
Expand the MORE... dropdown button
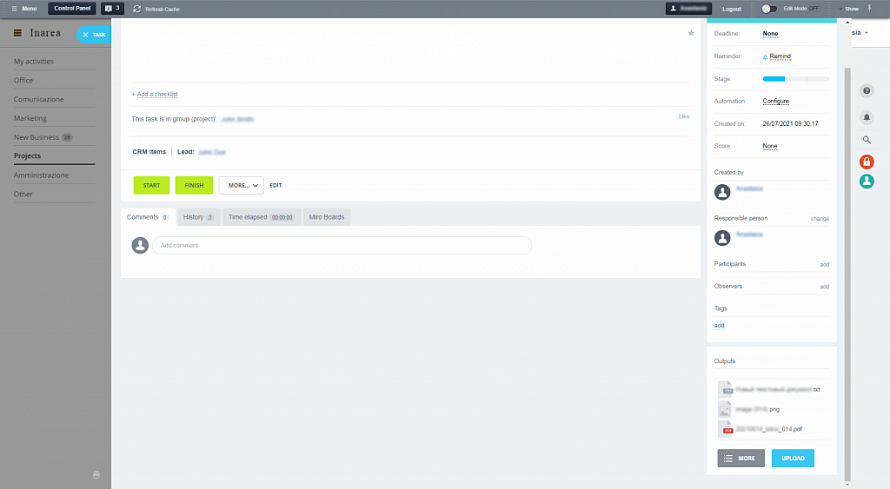point(241,185)
